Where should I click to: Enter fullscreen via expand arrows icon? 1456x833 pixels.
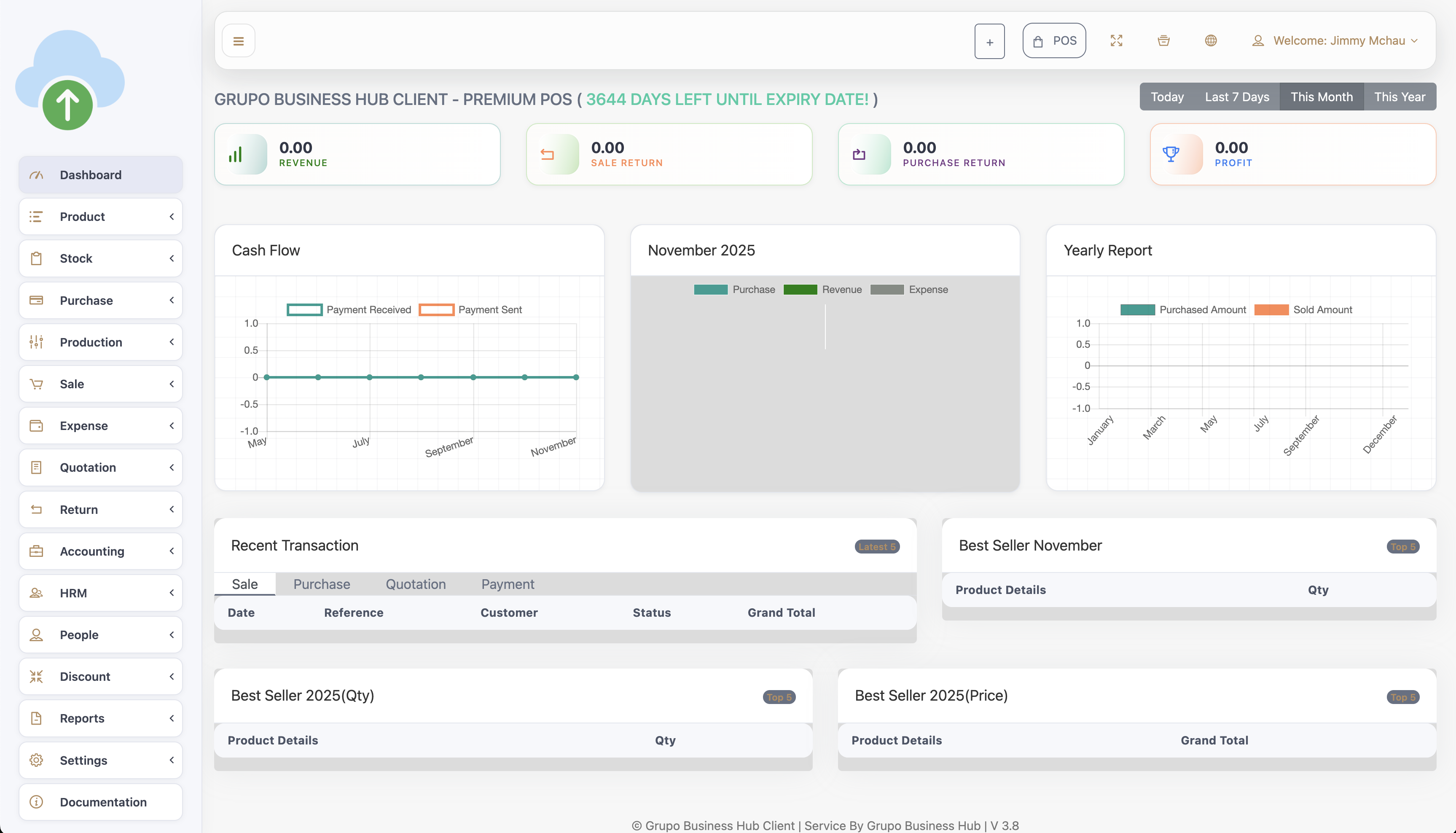pos(1116,40)
